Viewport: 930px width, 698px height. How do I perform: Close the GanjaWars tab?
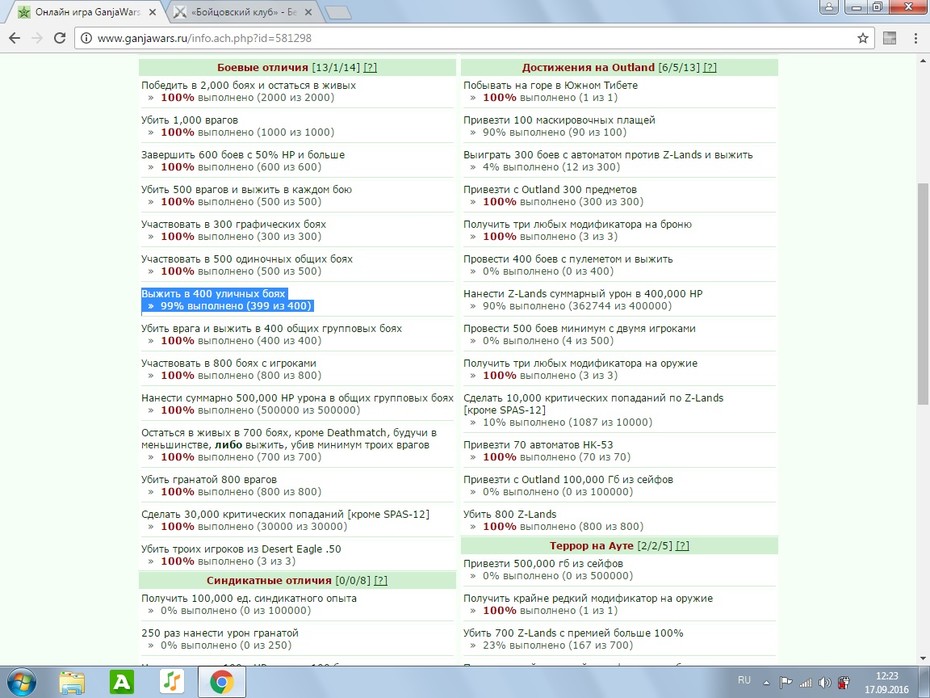point(152,12)
